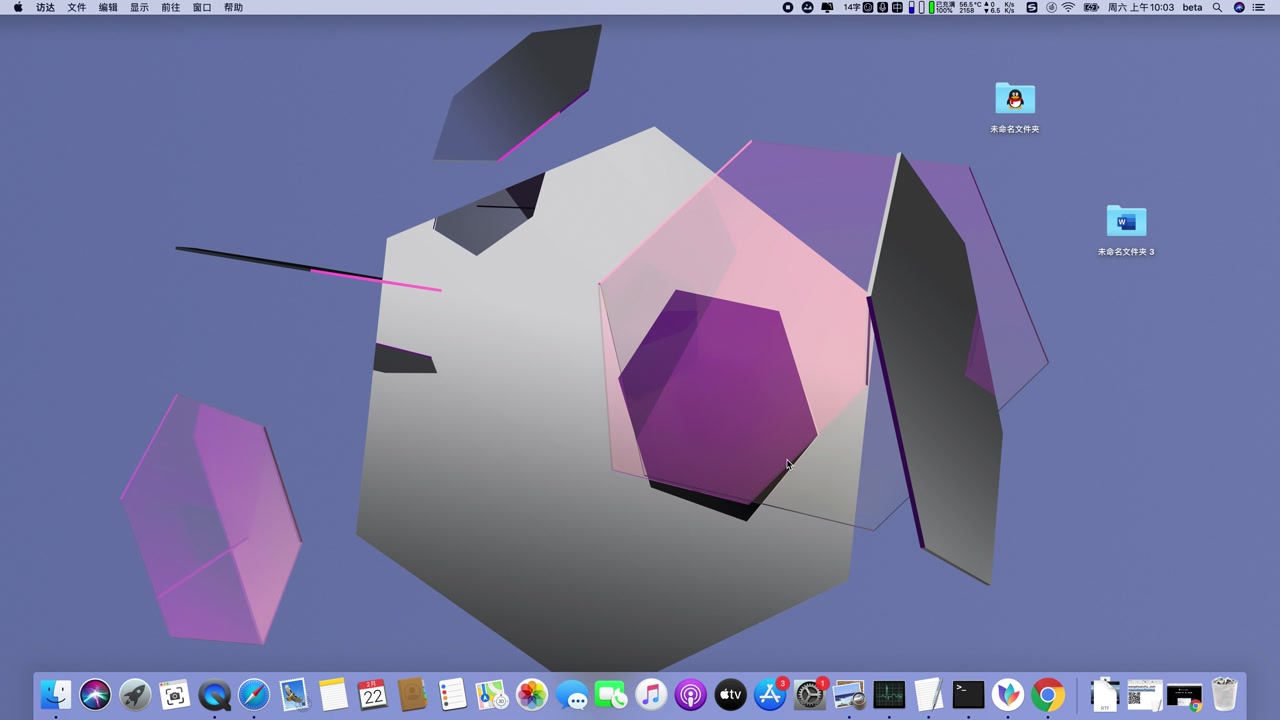Open RTF document in dock

tap(1105, 694)
